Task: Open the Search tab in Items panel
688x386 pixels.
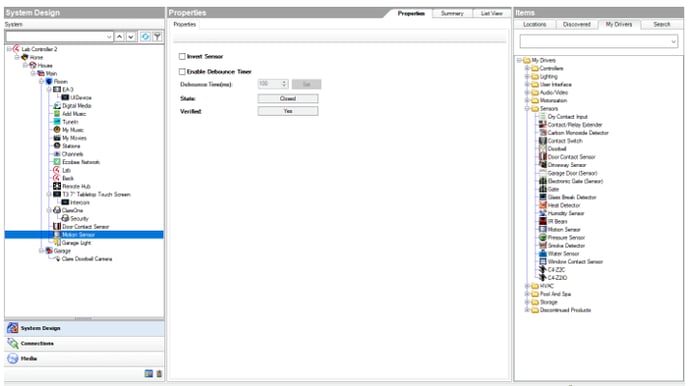Action: pyautogui.click(x=661, y=25)
